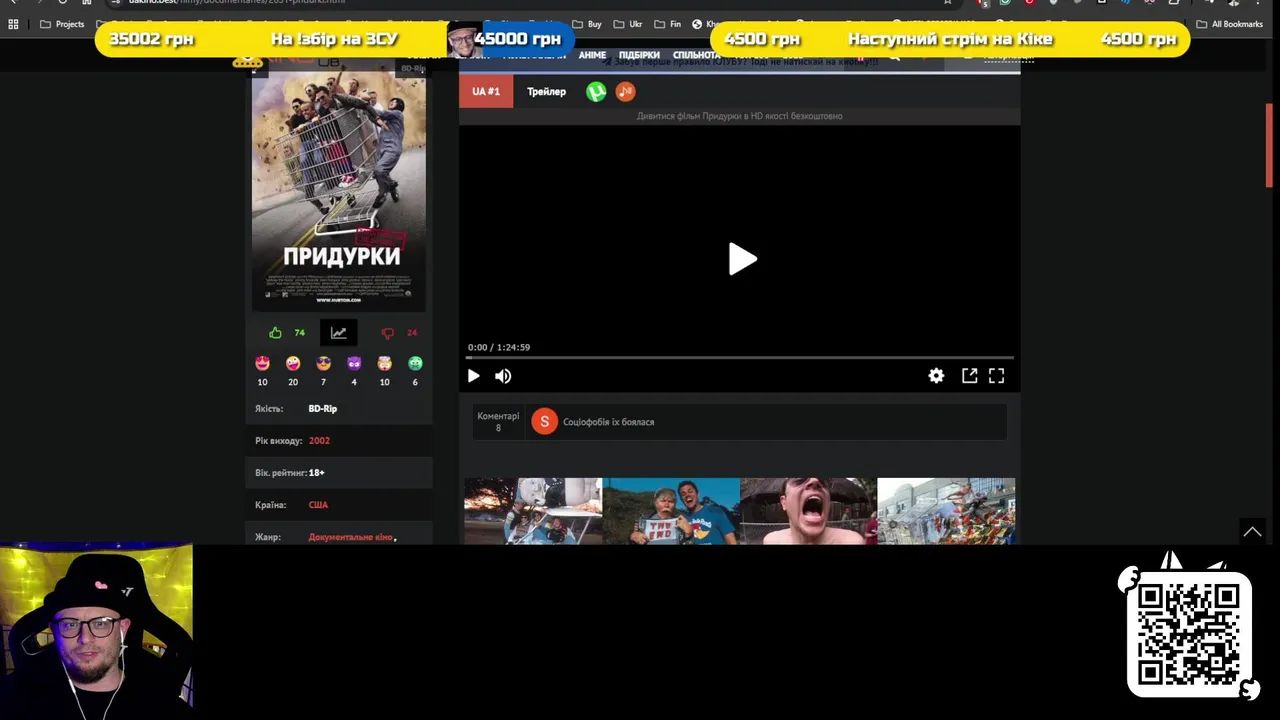Screen dimensions: 1280x720
Task: Open the browser apps grid icon
Action: [x=13, y=24]
